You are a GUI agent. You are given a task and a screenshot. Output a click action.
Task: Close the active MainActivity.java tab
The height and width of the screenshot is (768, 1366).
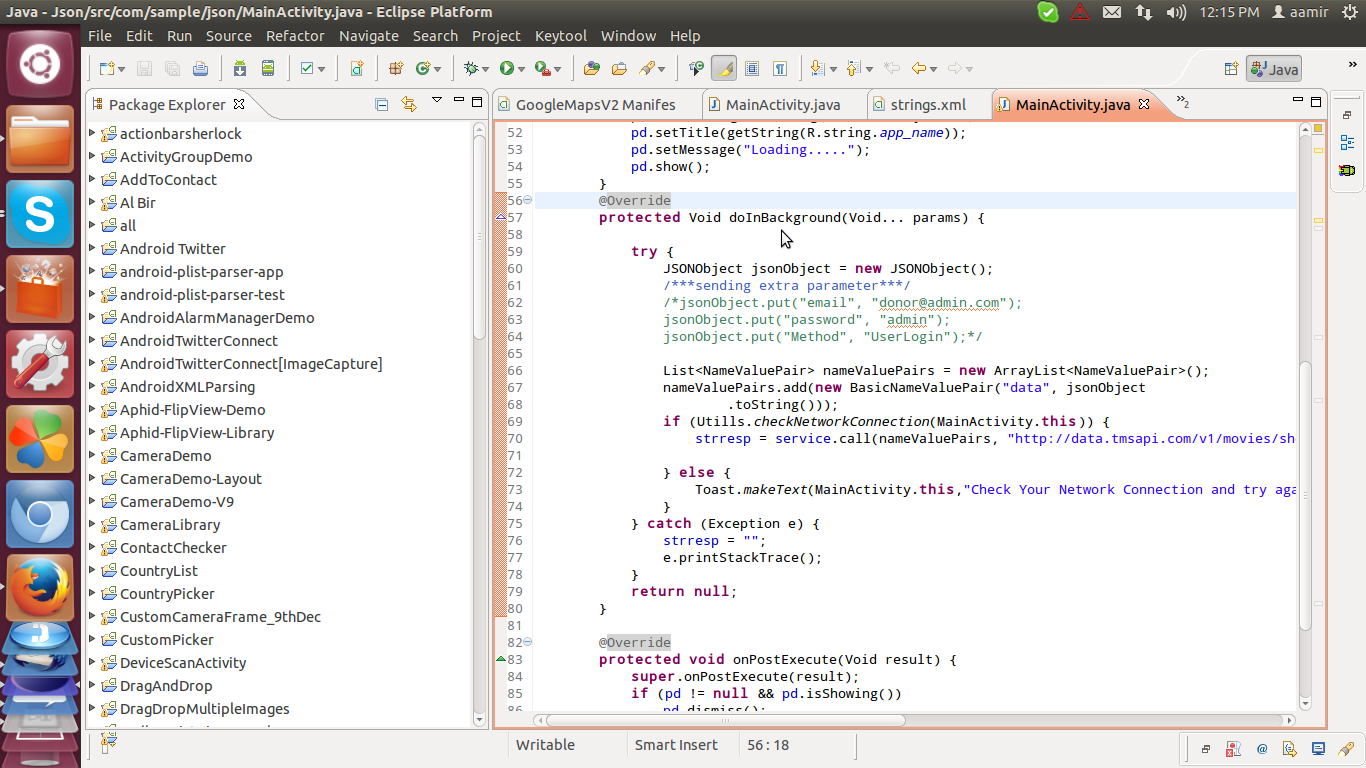(1145, 104)
